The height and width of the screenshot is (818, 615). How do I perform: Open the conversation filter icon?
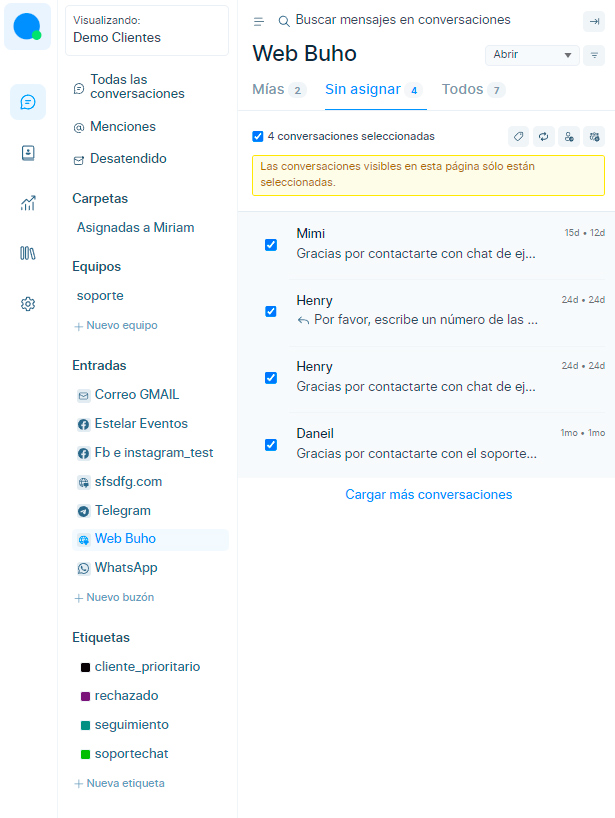595,55
